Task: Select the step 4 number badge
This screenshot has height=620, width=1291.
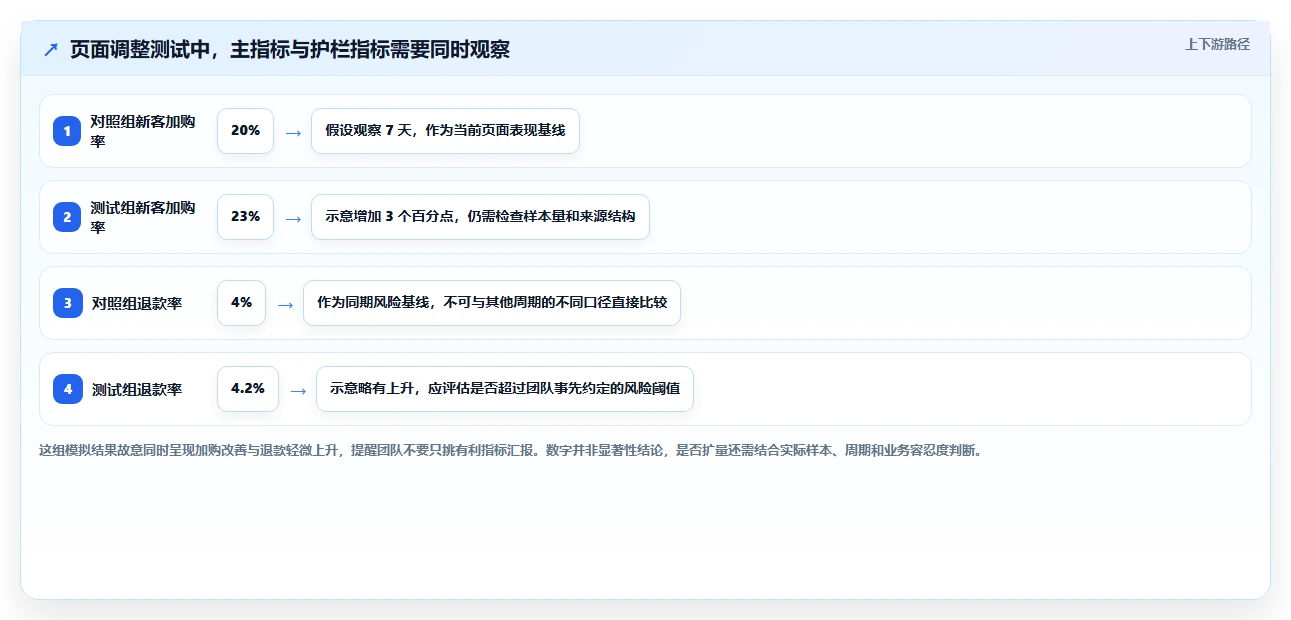Action: pyautogui.click(x=67, y=389)
